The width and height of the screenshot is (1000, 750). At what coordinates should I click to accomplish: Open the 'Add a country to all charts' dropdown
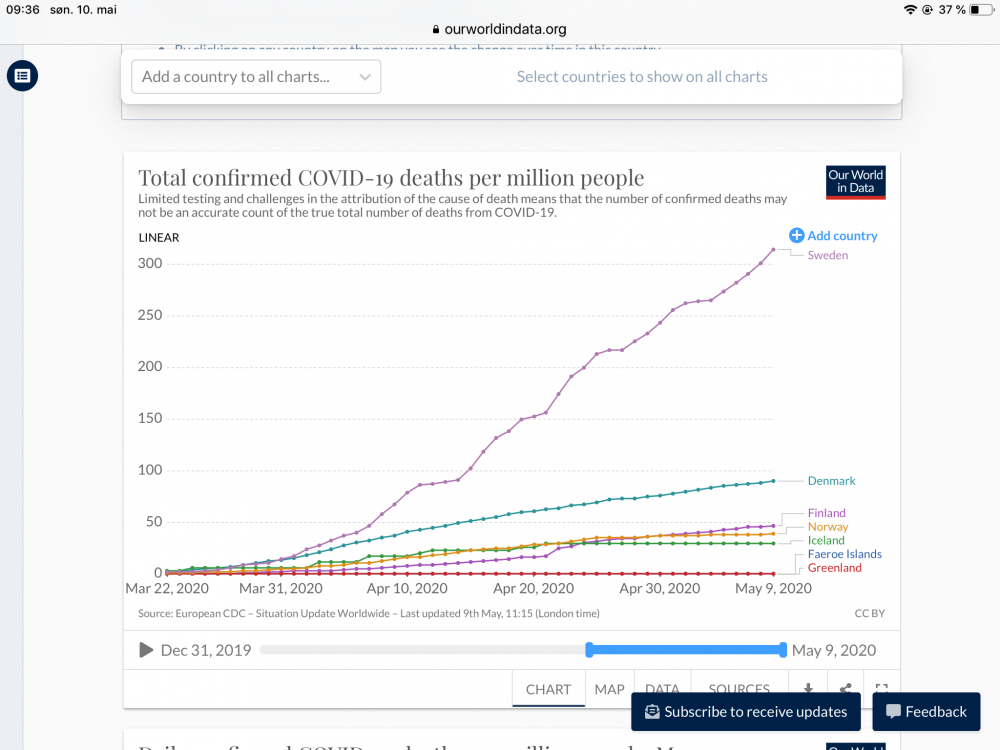click(x=255, y=77)
